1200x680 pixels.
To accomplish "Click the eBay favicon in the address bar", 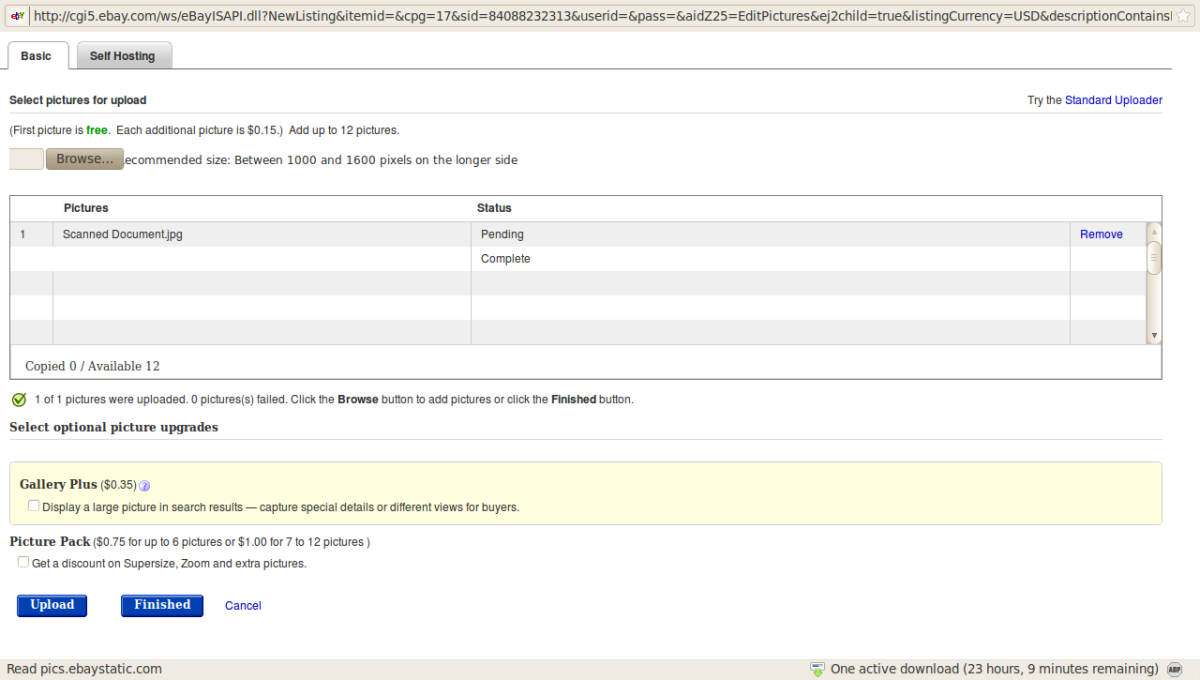I will pos(17,16).
